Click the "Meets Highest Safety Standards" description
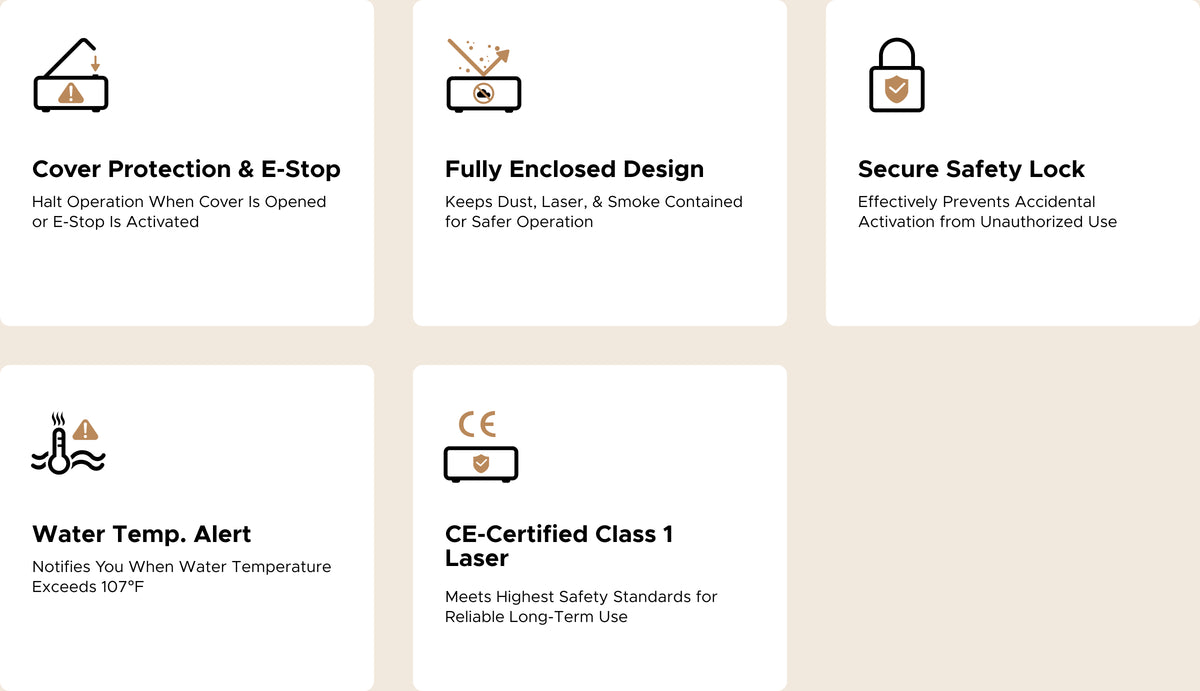1200x691 pixels. 581,597
